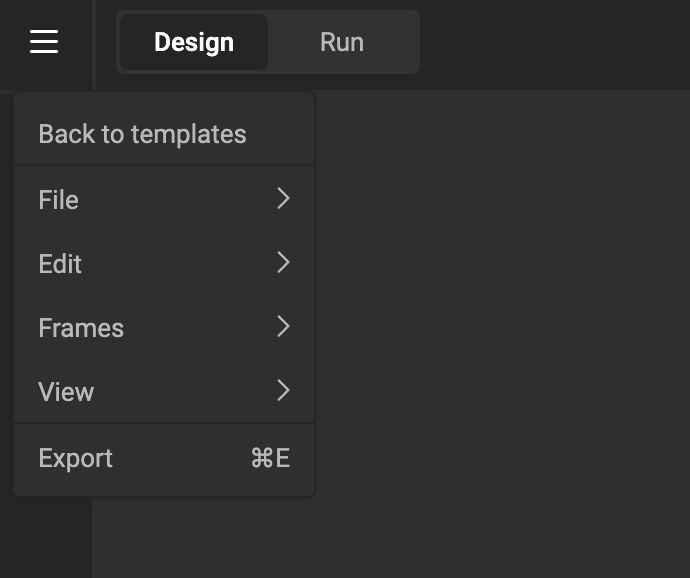690x578 pixels.
Task: Click the ⌘E shortcut label for Export
Action: tap(271, 458)
